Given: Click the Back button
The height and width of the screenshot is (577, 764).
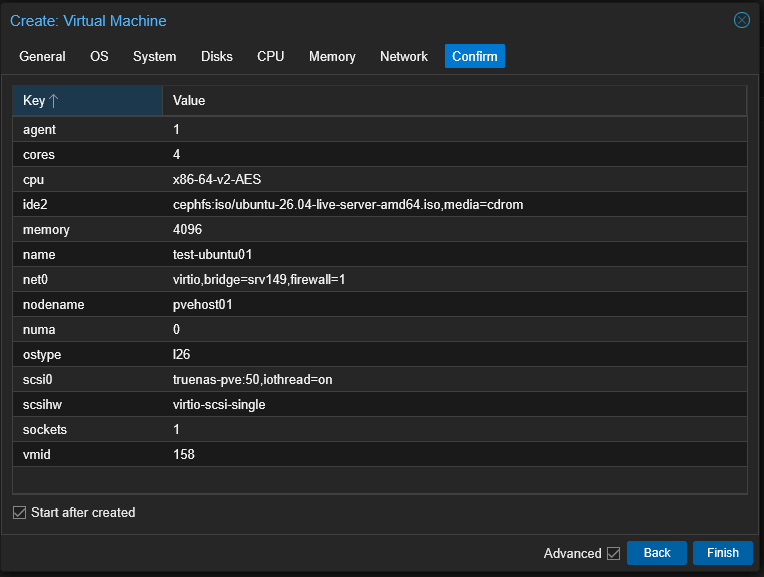Looking at the screenshot, I should (657, 553).
